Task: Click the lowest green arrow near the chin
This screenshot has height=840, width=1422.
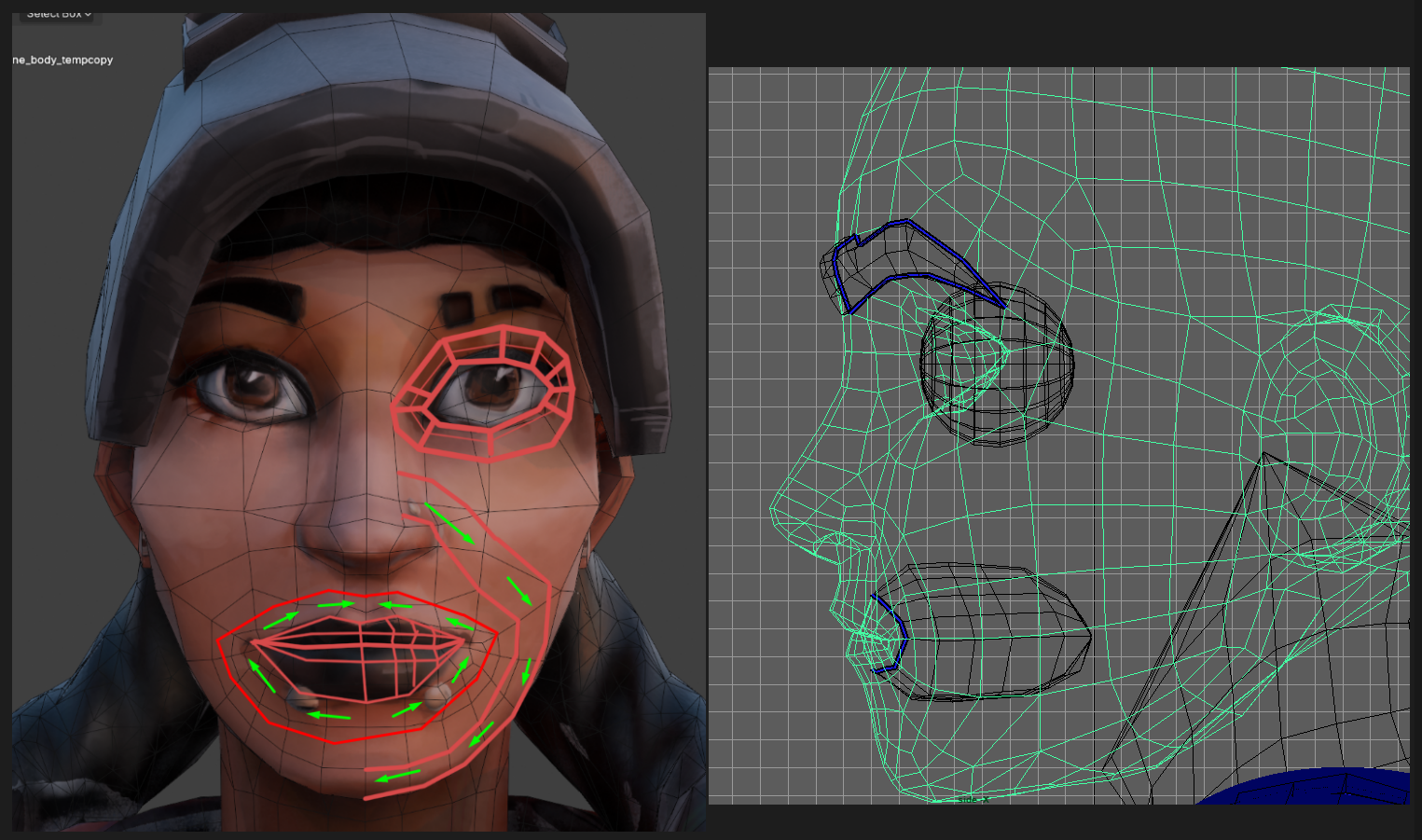Action: pyautogui.click(x=398, y=776)
